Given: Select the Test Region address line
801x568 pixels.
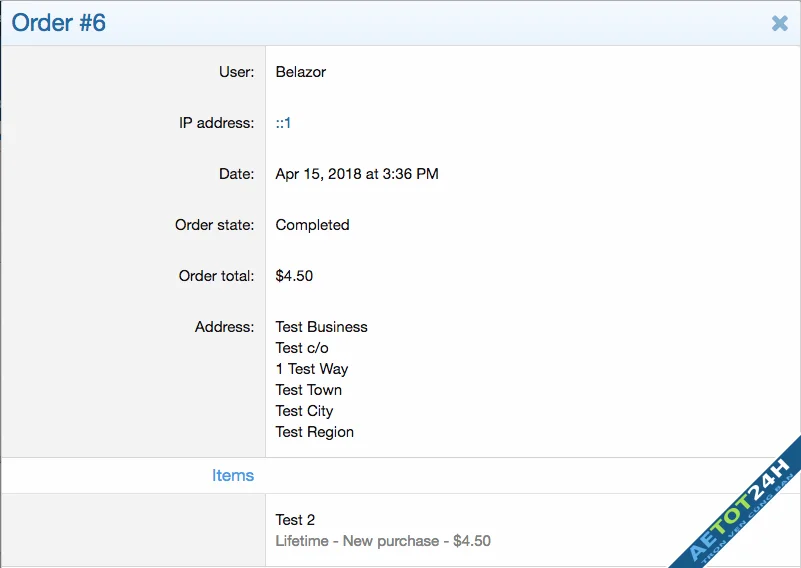Looking at the screenshot, I should click(314, 432).
